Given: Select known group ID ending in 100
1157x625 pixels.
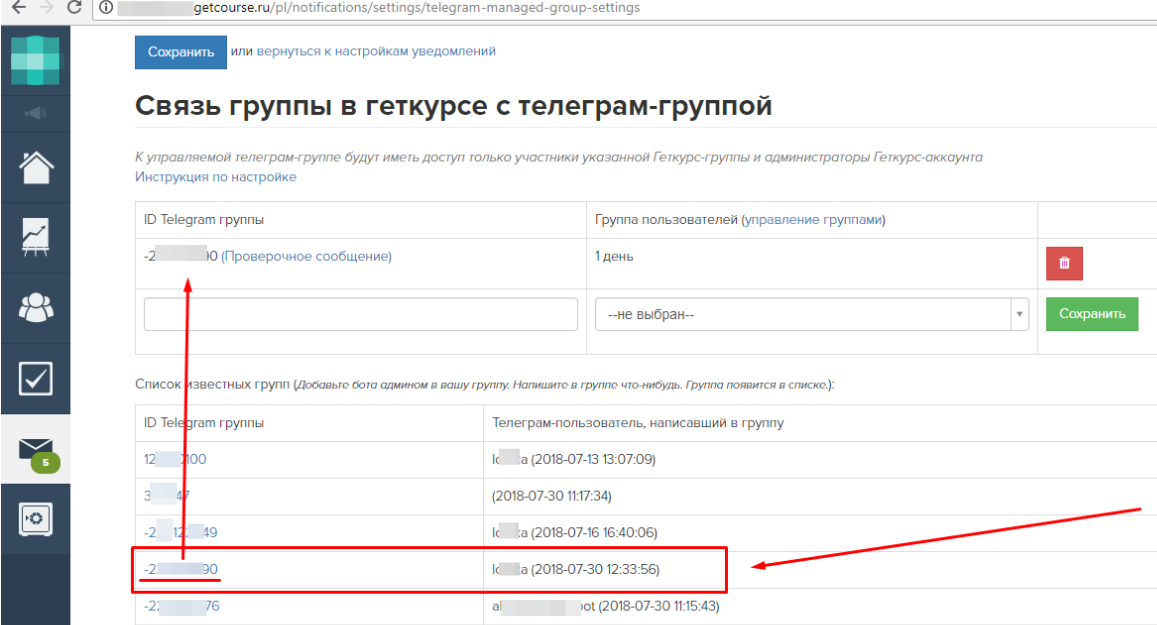Looking at the screenshot, I should point(175,459).
